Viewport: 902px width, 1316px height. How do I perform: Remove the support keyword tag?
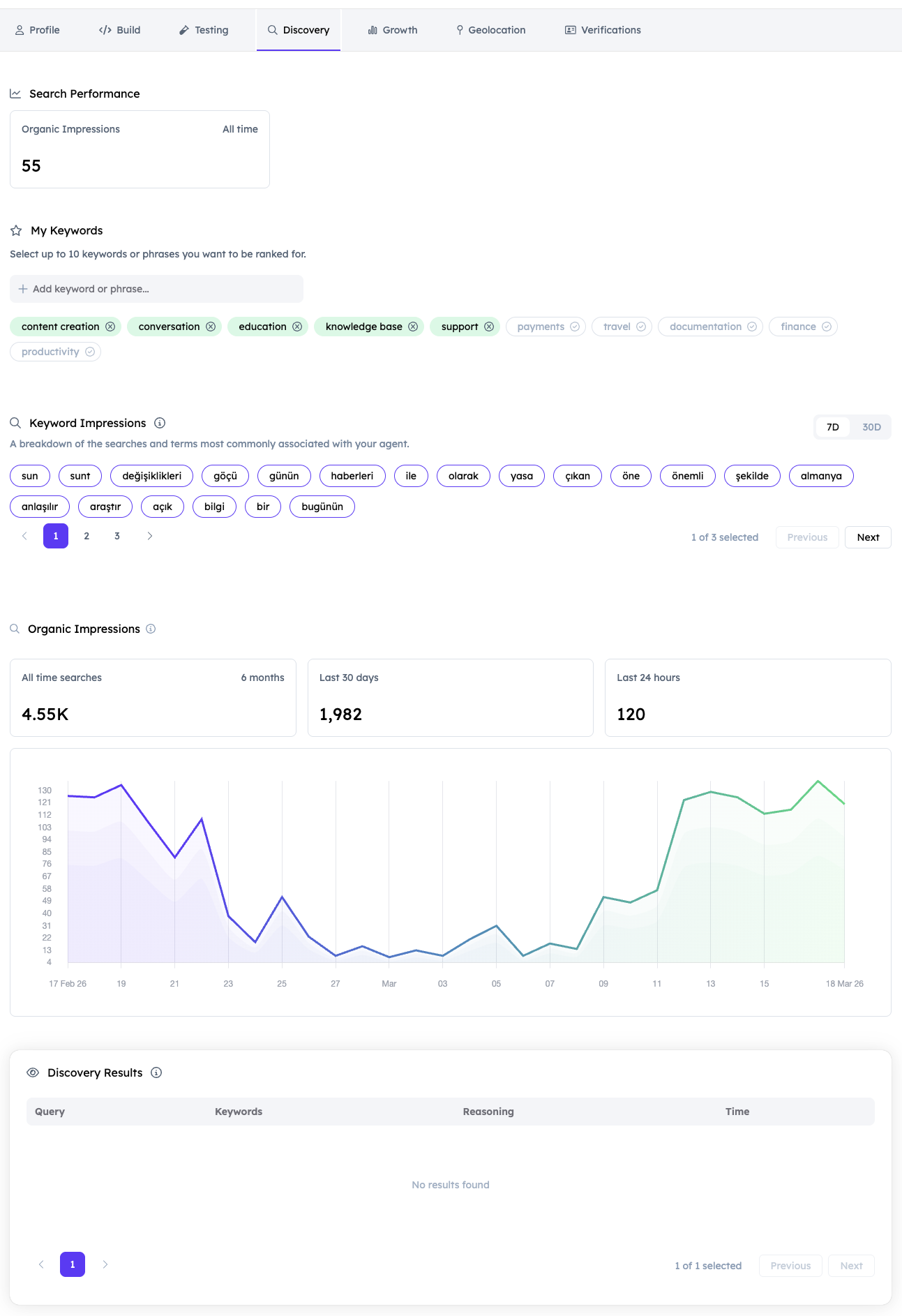pos(489,327)
